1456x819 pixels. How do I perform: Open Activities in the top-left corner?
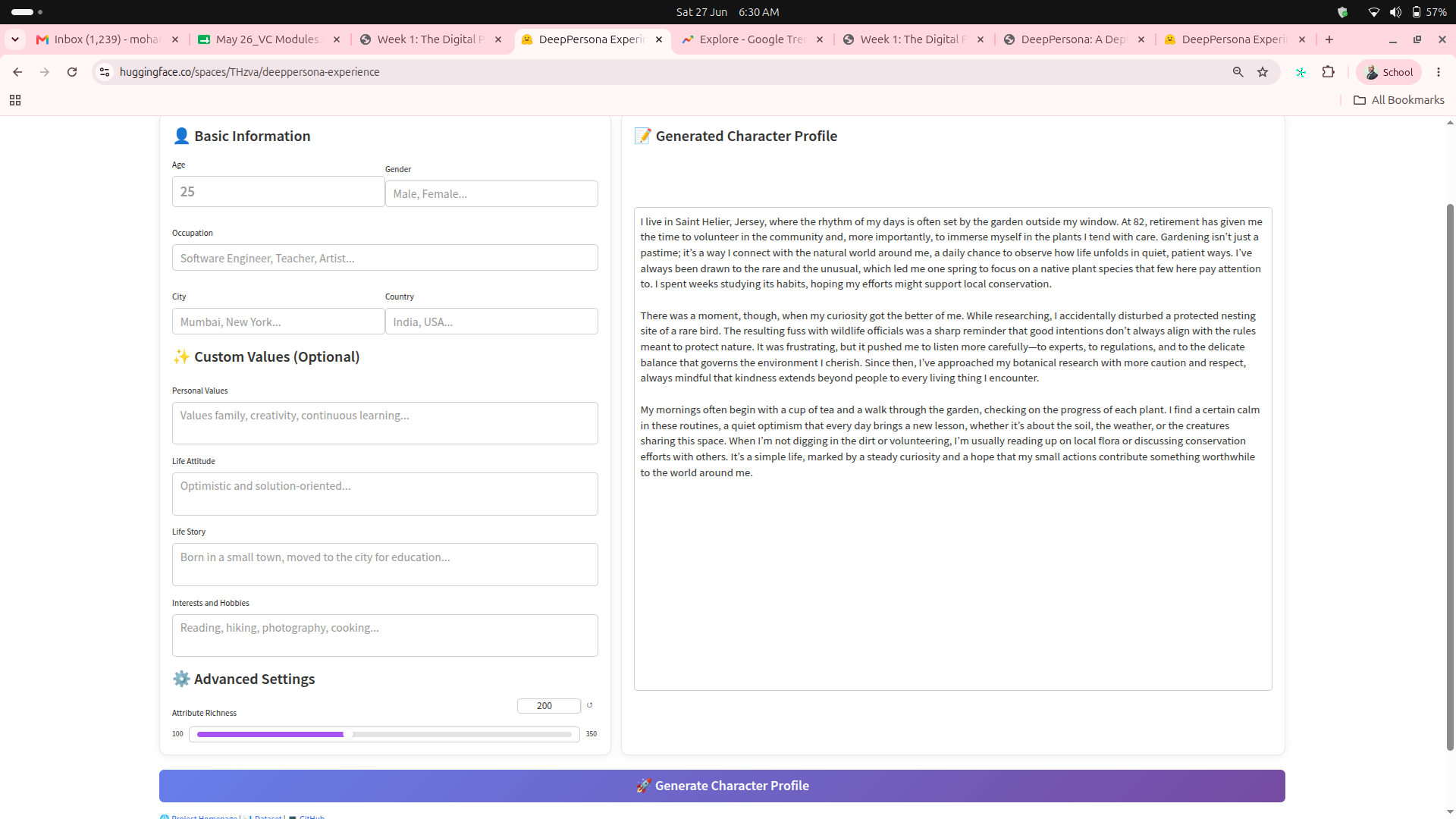(x=27, y=12)
